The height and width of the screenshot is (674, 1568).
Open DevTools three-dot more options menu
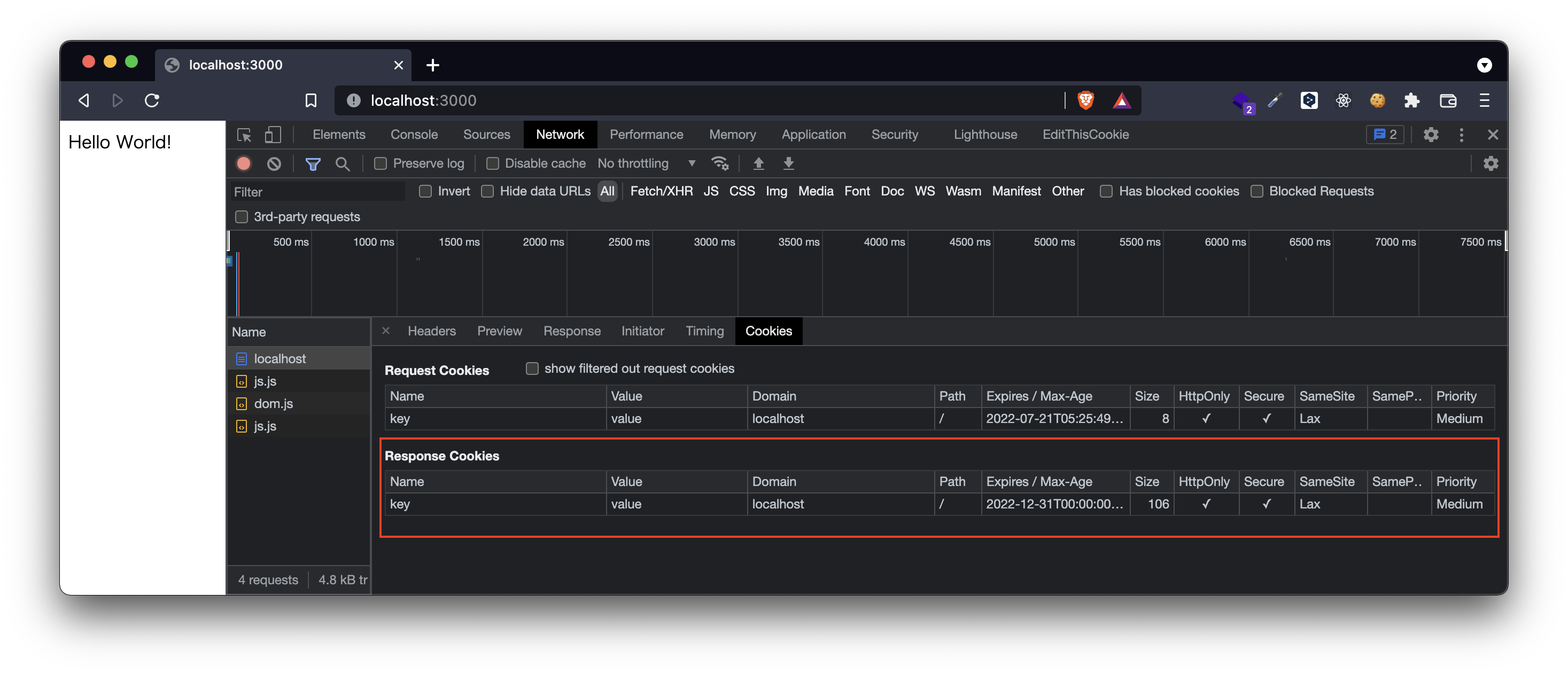tap(1461, 135)
